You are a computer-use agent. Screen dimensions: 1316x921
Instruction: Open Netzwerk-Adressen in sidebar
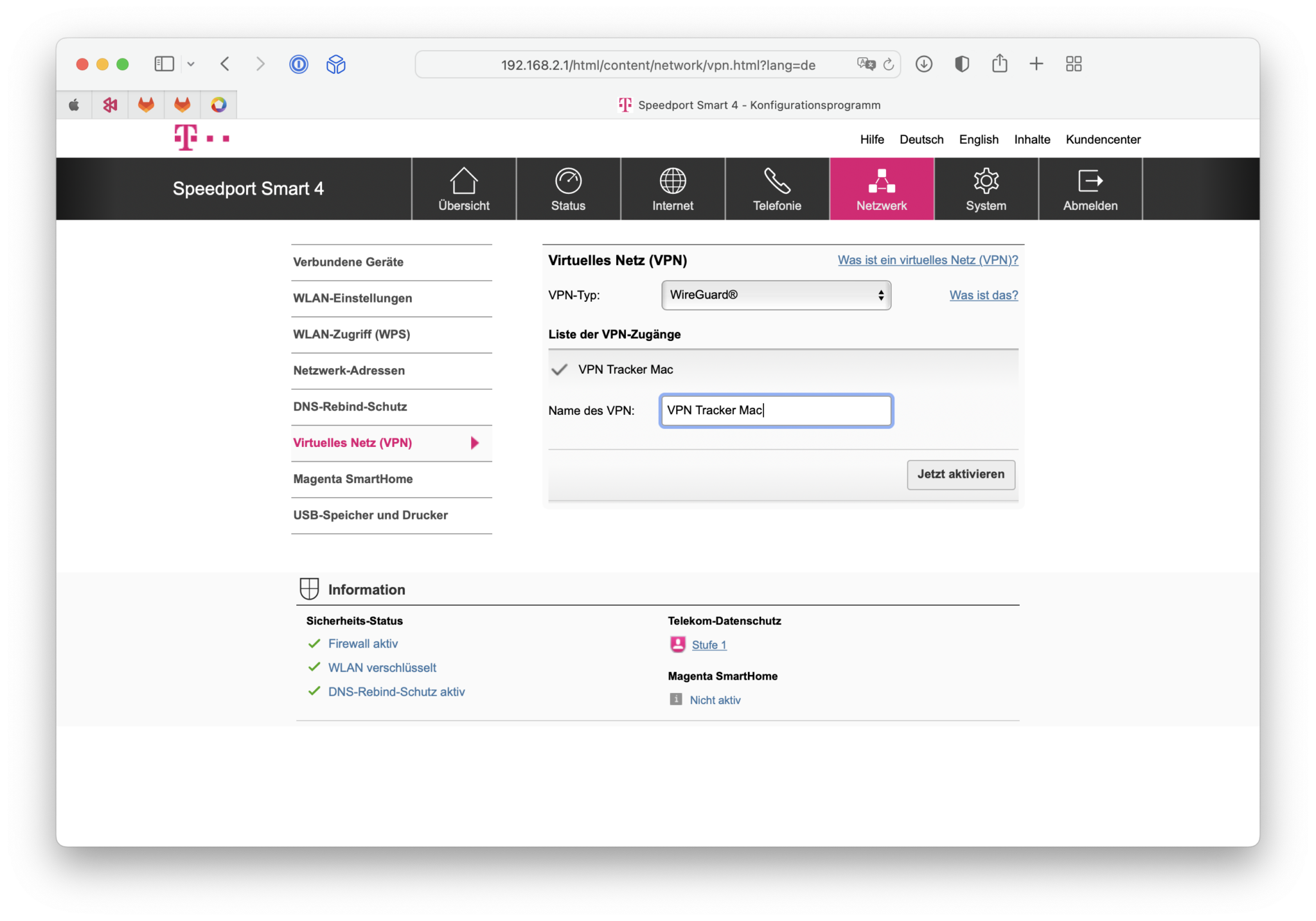(391, 371)
